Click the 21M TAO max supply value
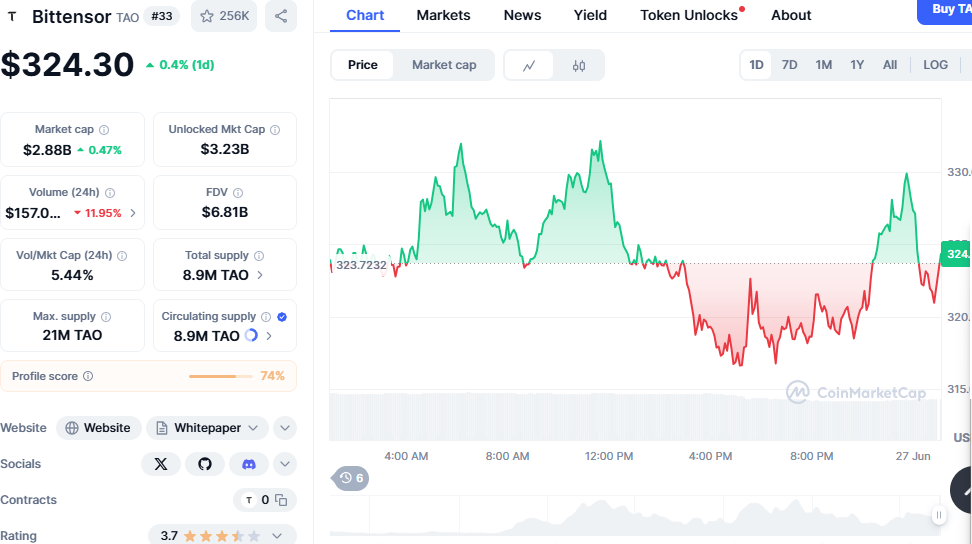The height and width of the screenshot is (544, 972). coord(72,335)
